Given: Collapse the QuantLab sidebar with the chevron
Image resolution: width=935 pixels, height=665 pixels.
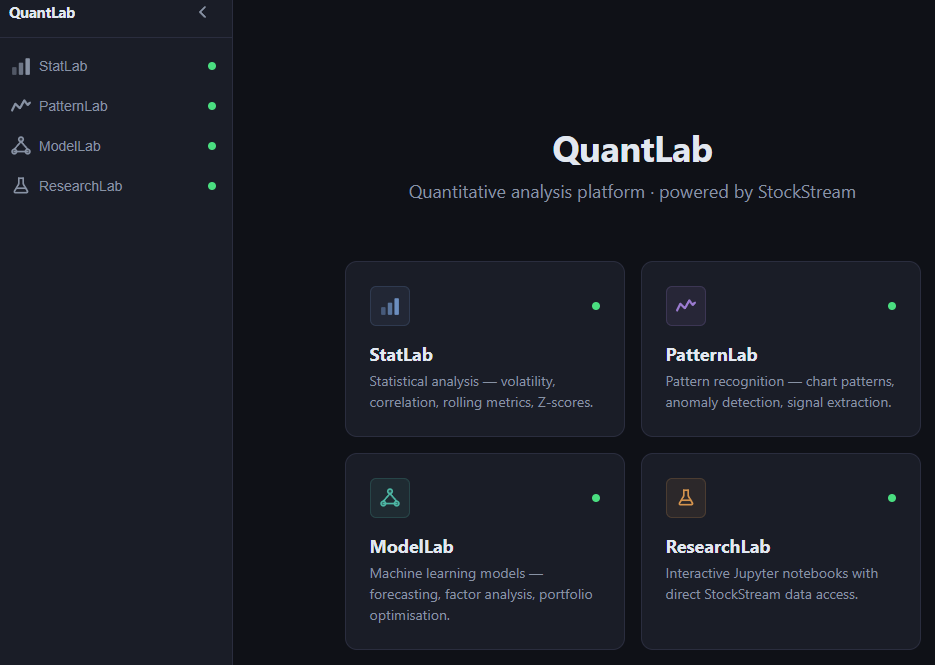Looking at the screenshot, I should pyautogui.click(x=203, y=13).
